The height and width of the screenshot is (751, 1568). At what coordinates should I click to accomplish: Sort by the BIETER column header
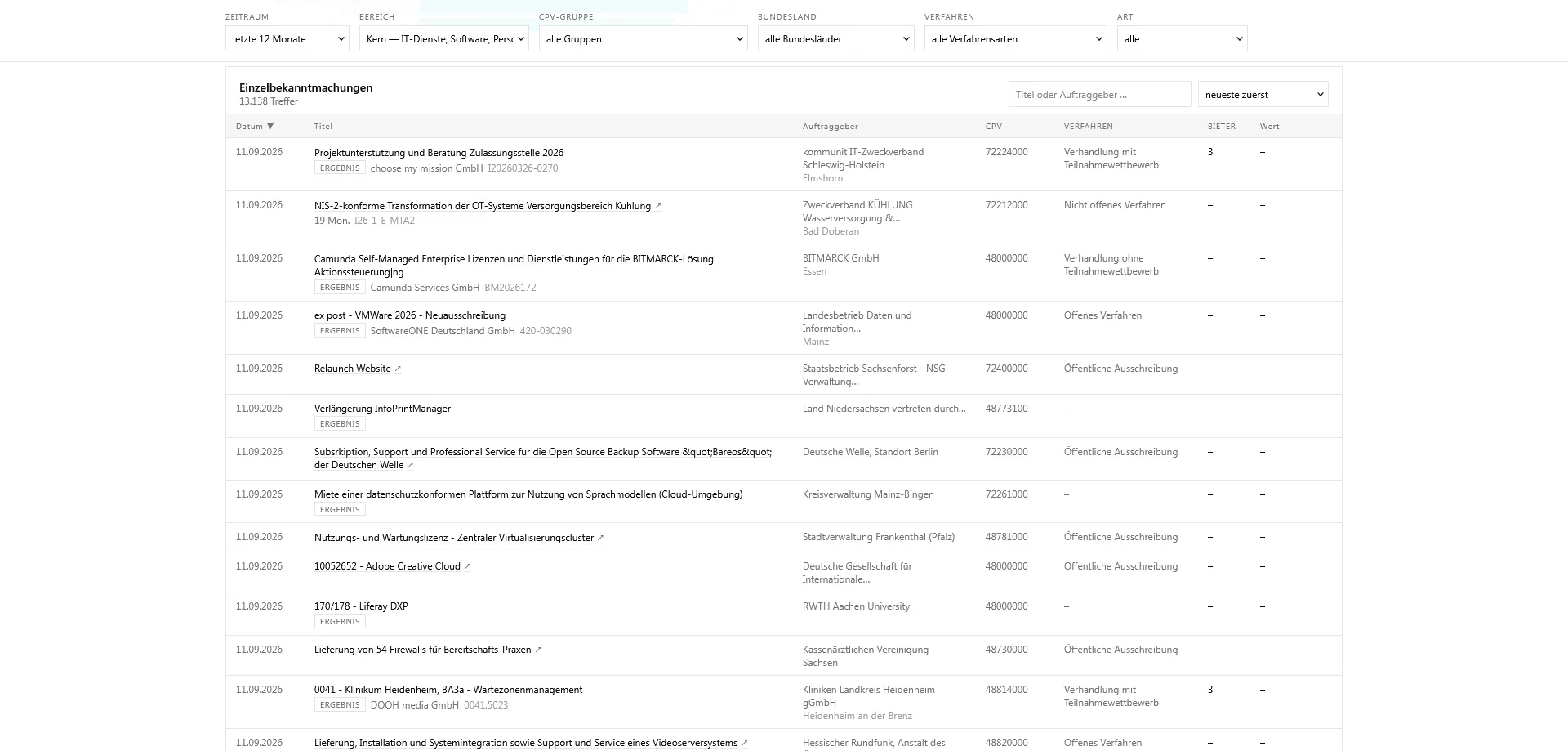(1222, 126)
